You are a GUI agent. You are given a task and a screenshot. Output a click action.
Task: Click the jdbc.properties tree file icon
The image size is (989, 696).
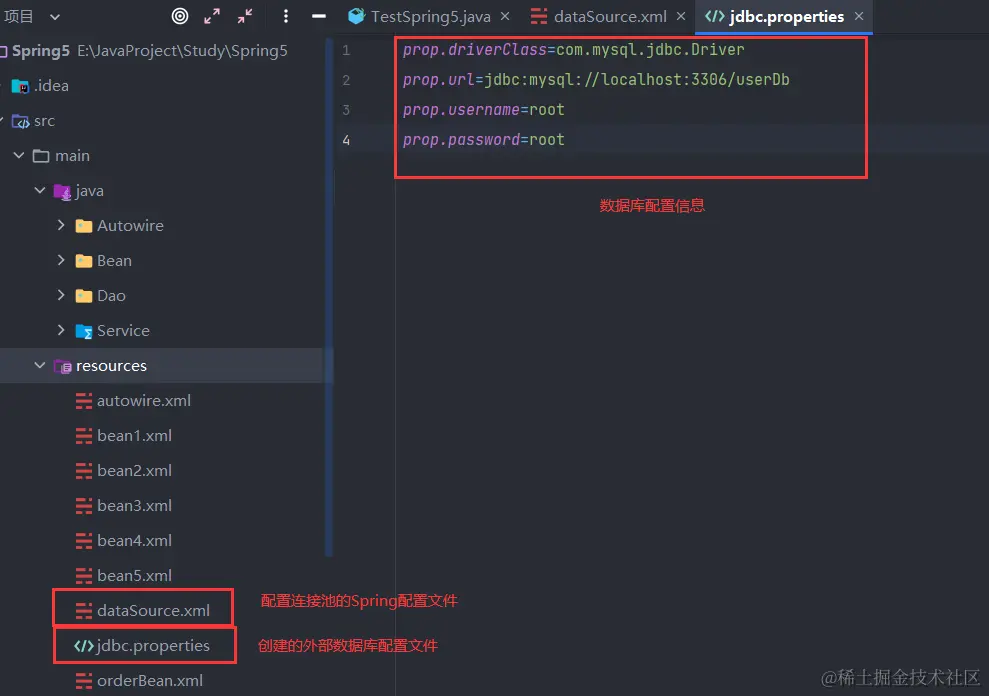pyautogui.click(x=83, y=646)
